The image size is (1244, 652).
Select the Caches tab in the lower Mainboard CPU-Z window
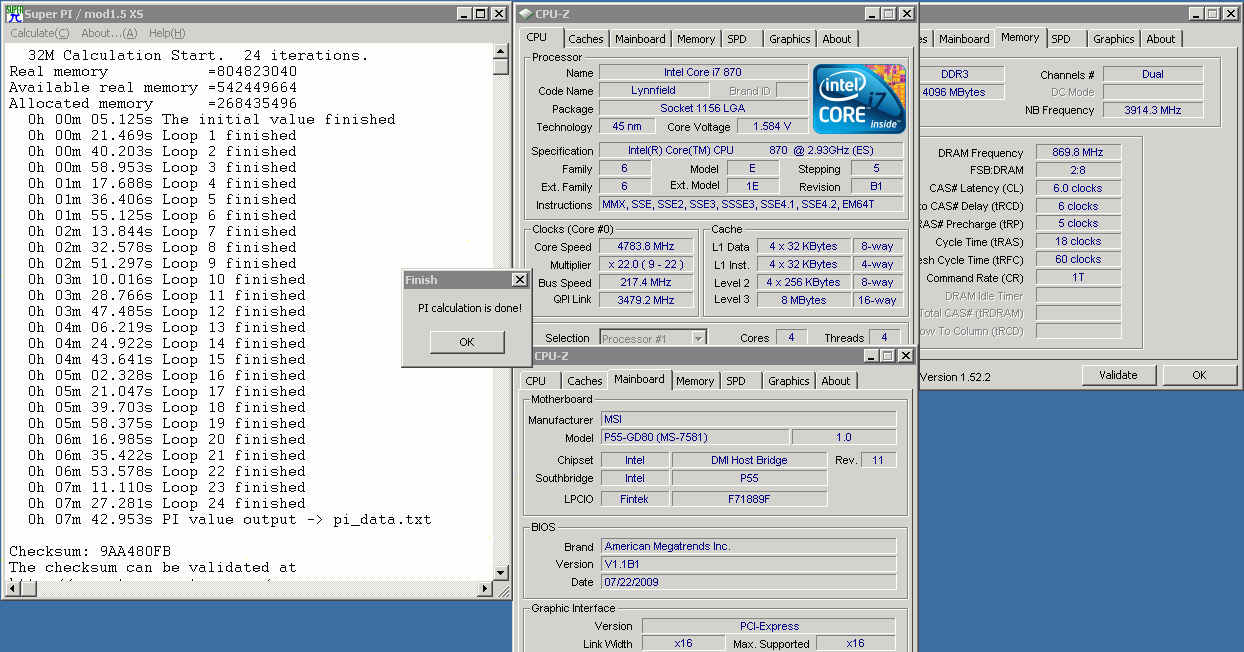click(x=585, y=381)
